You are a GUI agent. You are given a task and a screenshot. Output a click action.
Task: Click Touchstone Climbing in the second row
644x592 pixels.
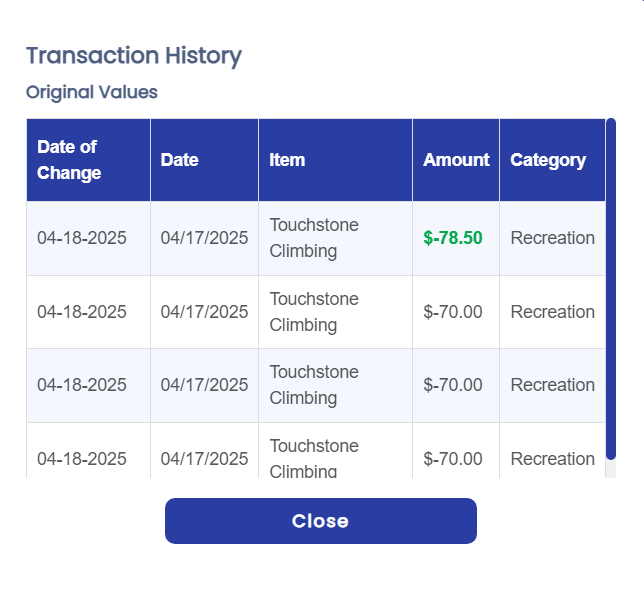314,312
